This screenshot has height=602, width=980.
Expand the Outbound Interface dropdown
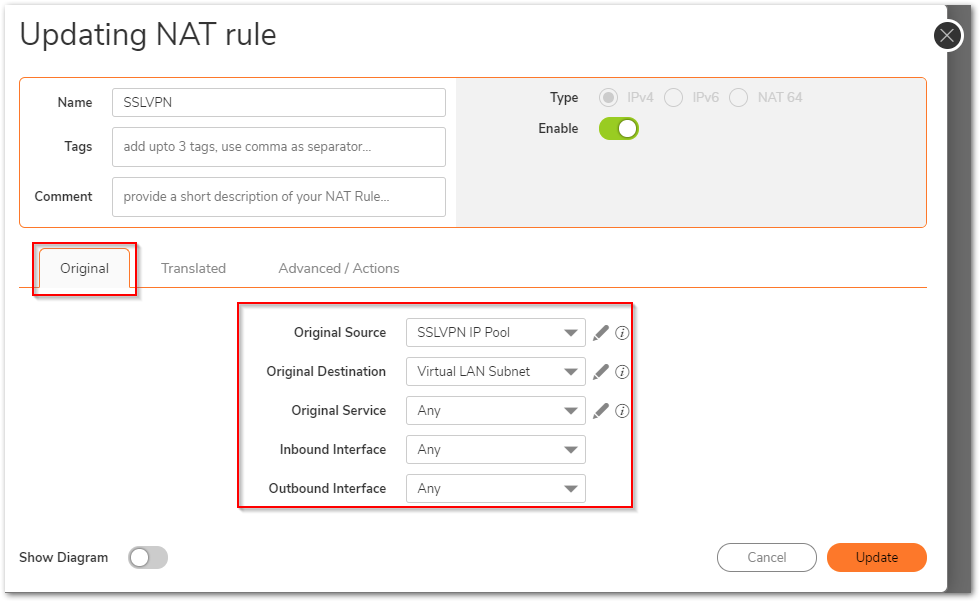pos(496,488)
